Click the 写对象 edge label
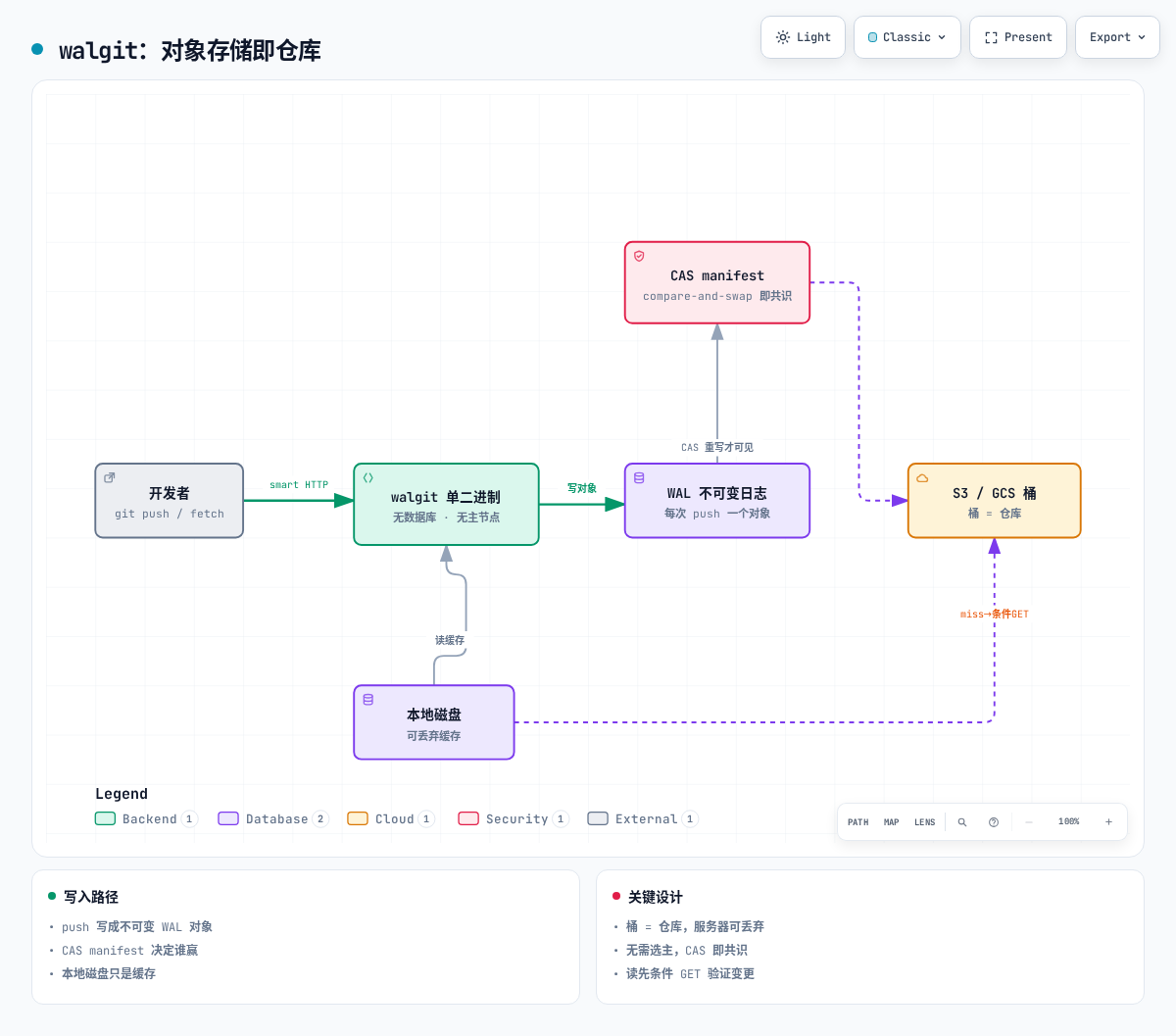 (x=582, y=488)
